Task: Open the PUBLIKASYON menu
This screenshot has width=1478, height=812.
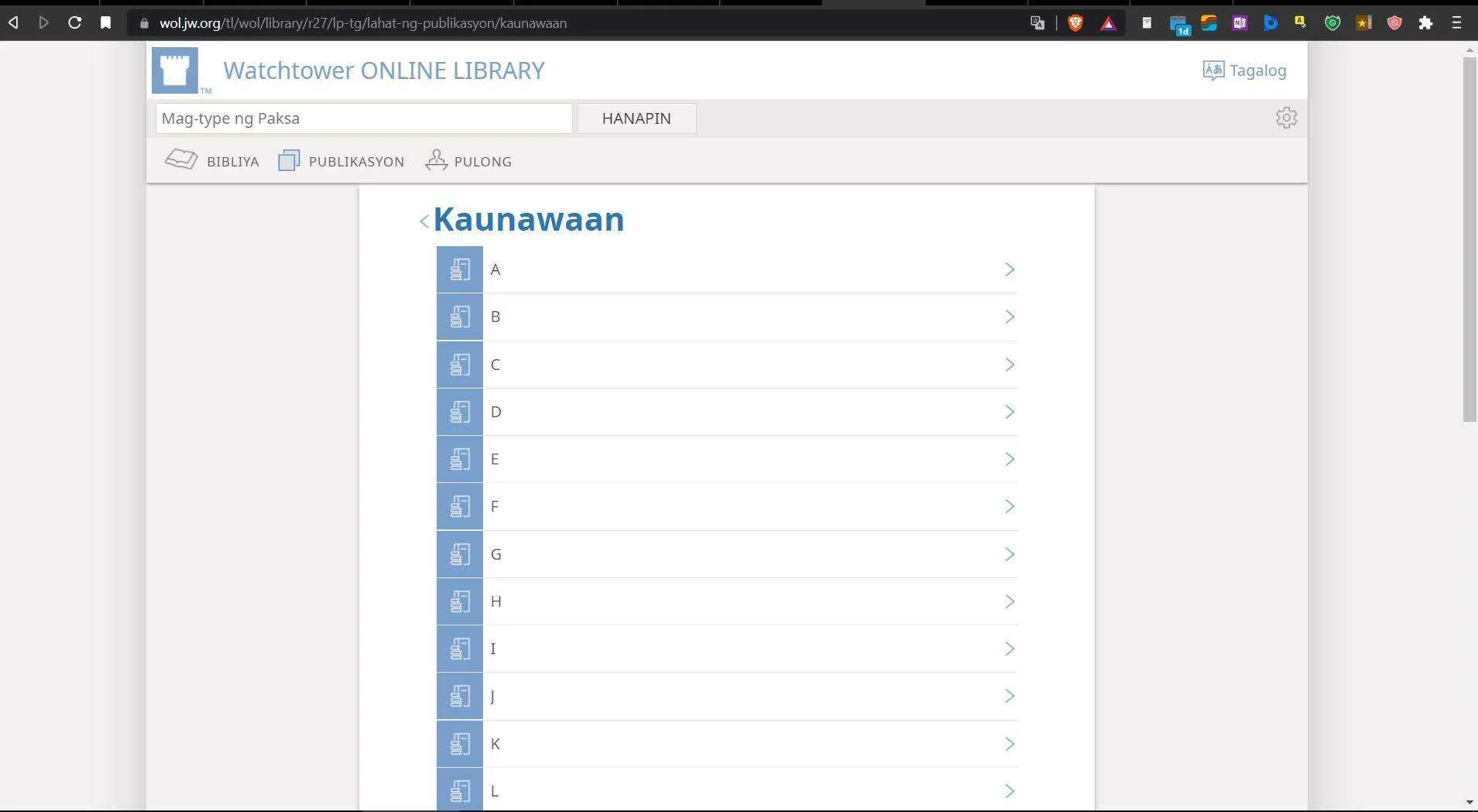Action: pos(341,160)
